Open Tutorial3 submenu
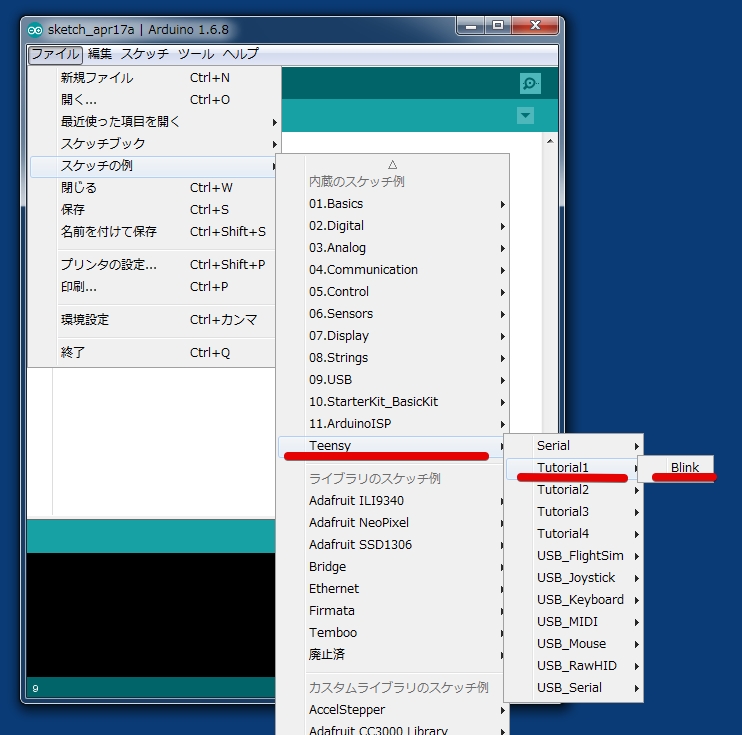742x735 pixels. (574, 512)
